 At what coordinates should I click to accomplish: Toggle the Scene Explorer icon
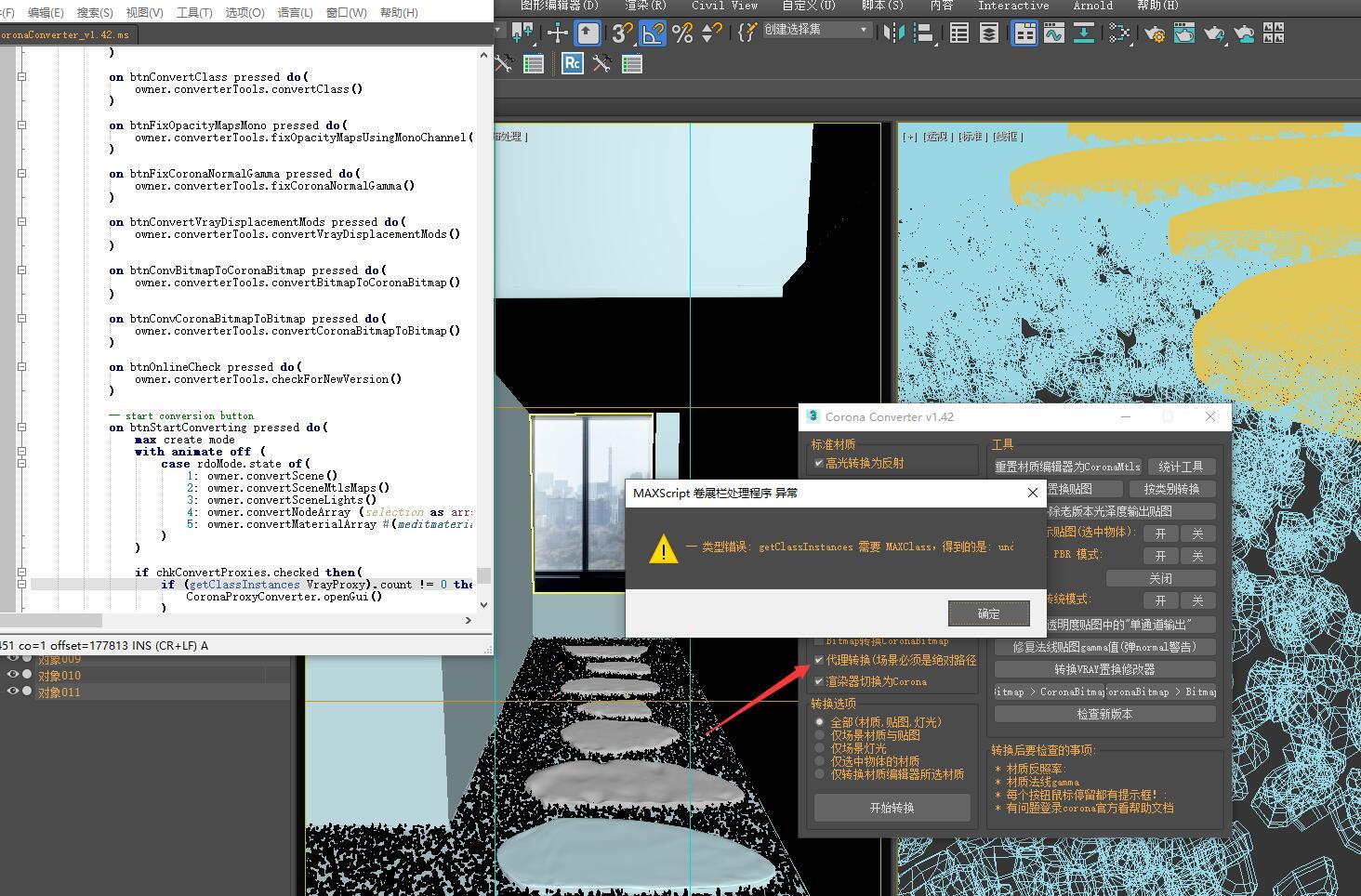coord(958,33)
